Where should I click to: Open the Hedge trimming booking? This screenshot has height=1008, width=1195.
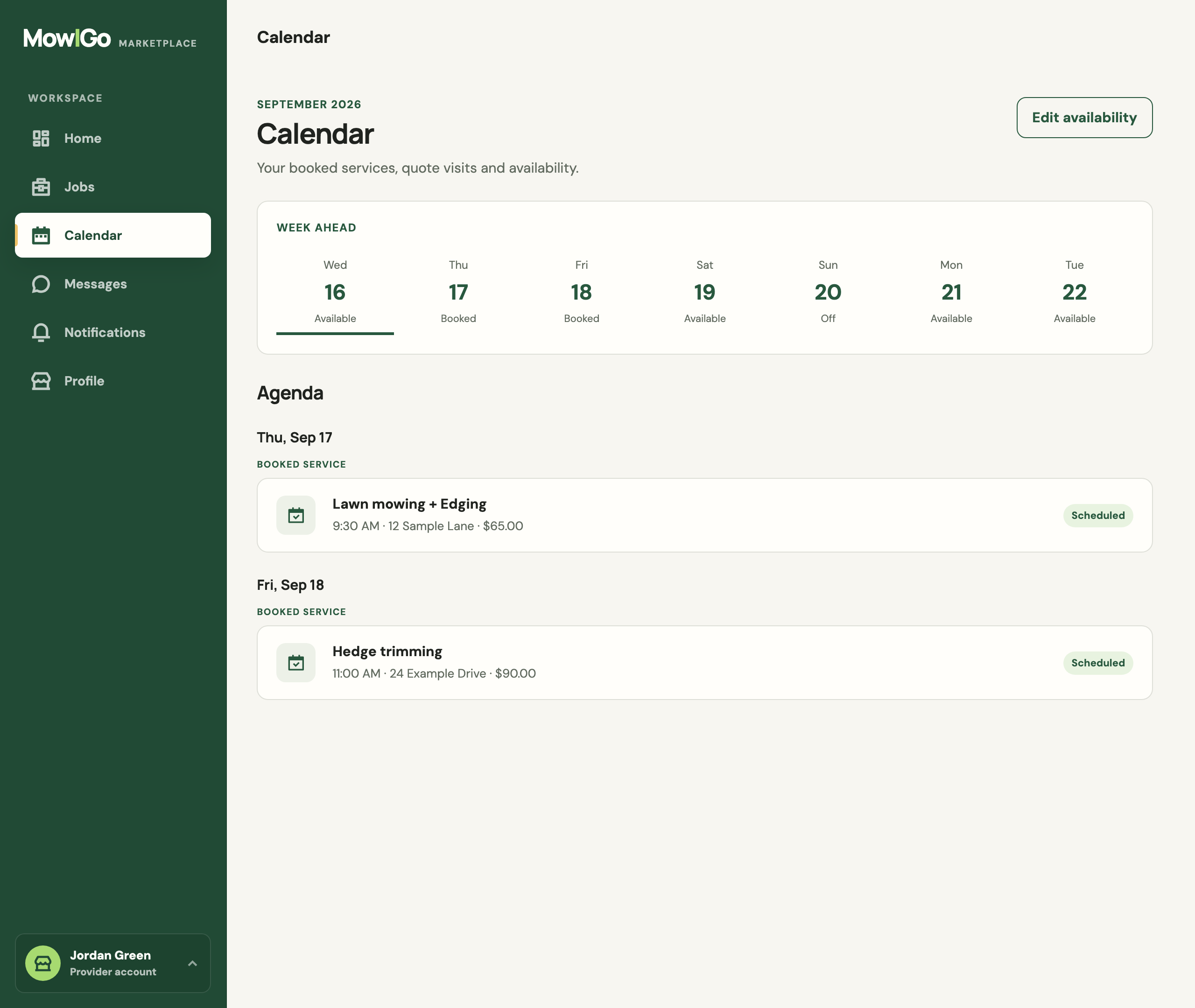(705, 663)
